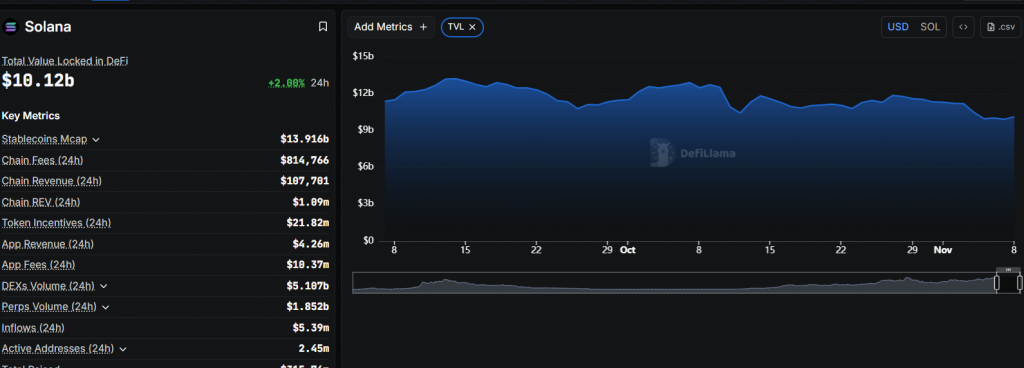The image size is (1024, 368).
Task: Click the left range slider handle
Action: [997, 283]
